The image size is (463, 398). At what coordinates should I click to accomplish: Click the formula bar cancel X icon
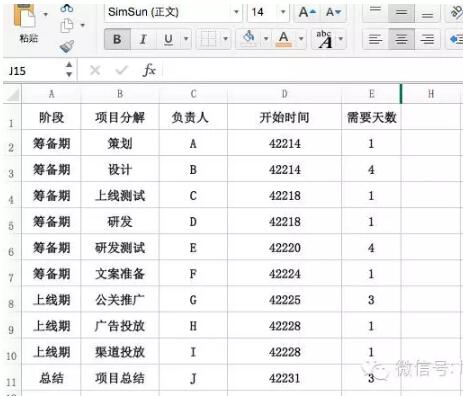(x=95, y=70)
